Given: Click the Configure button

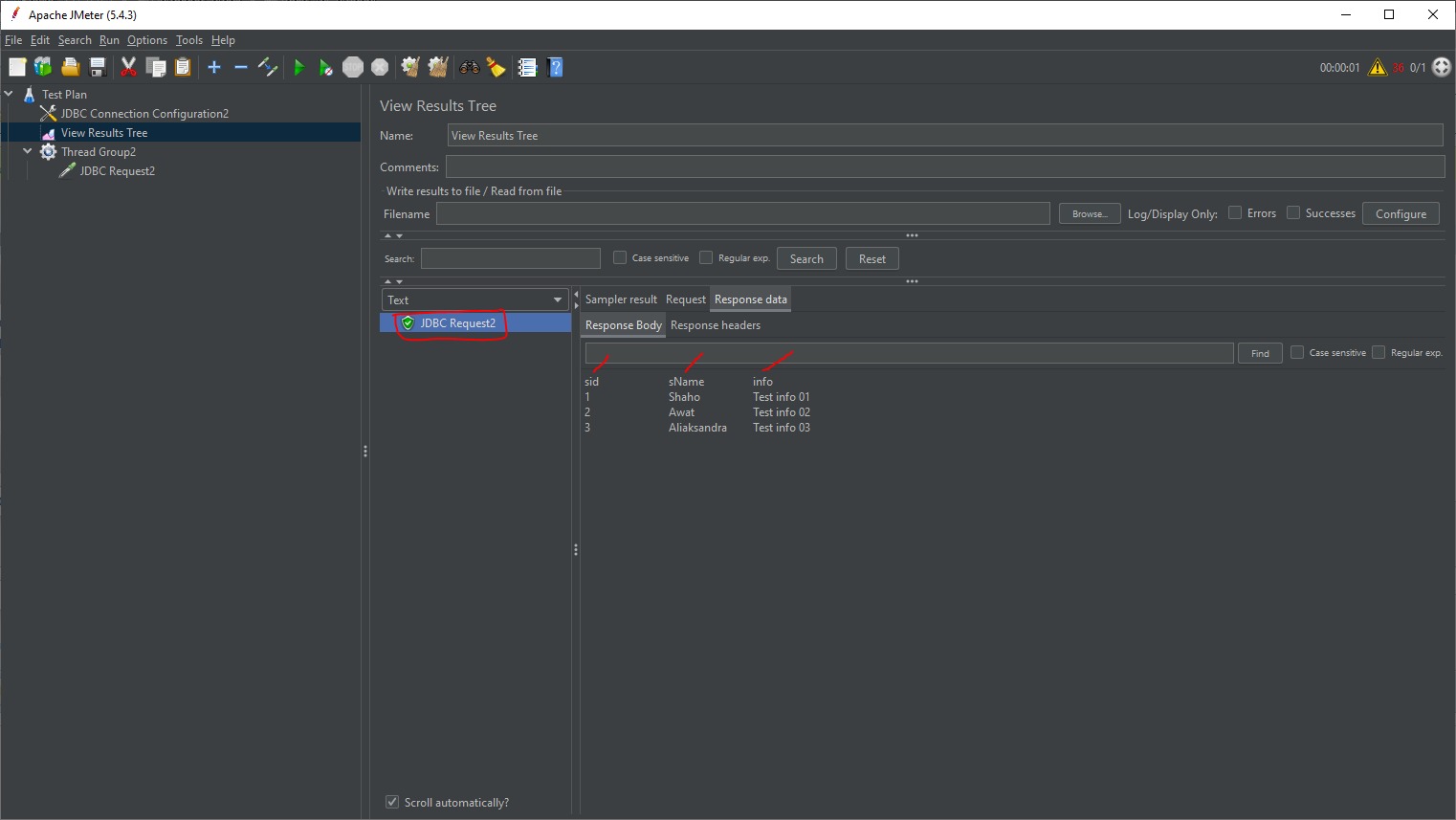Looking at the screenshot, I should pyautogui.click(x=1401, y=213).
